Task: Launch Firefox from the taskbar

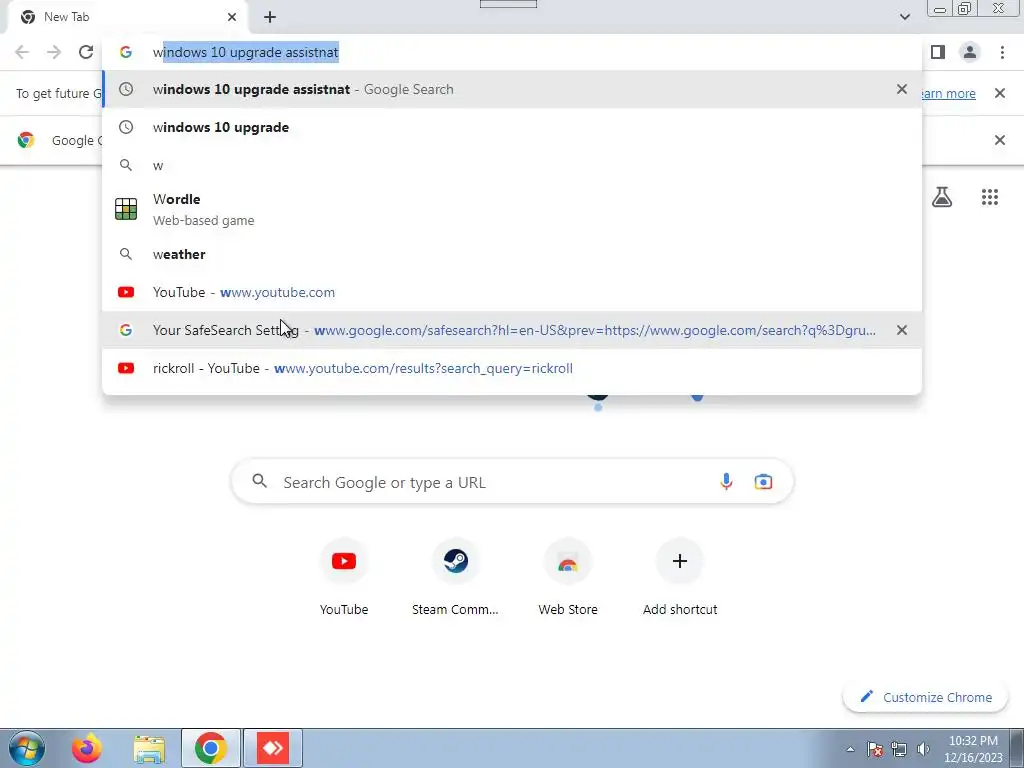Action: pyautogui.click(x=87, y=748)
